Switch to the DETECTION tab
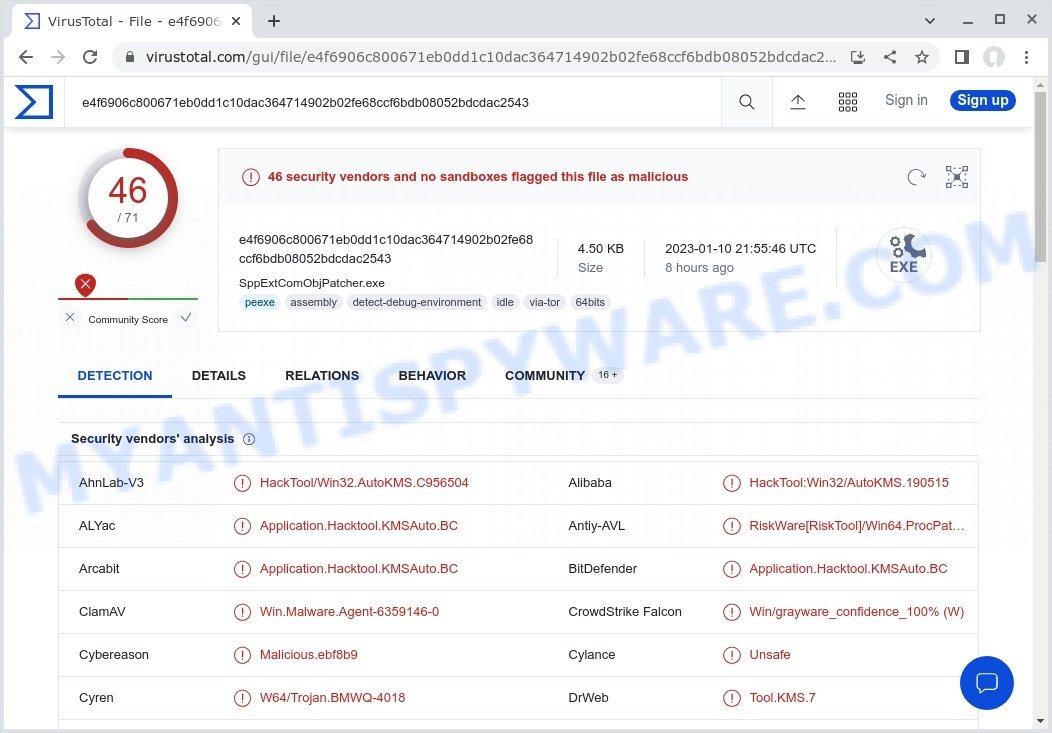Screen dimensions: 1052x733 pos(115,376)
